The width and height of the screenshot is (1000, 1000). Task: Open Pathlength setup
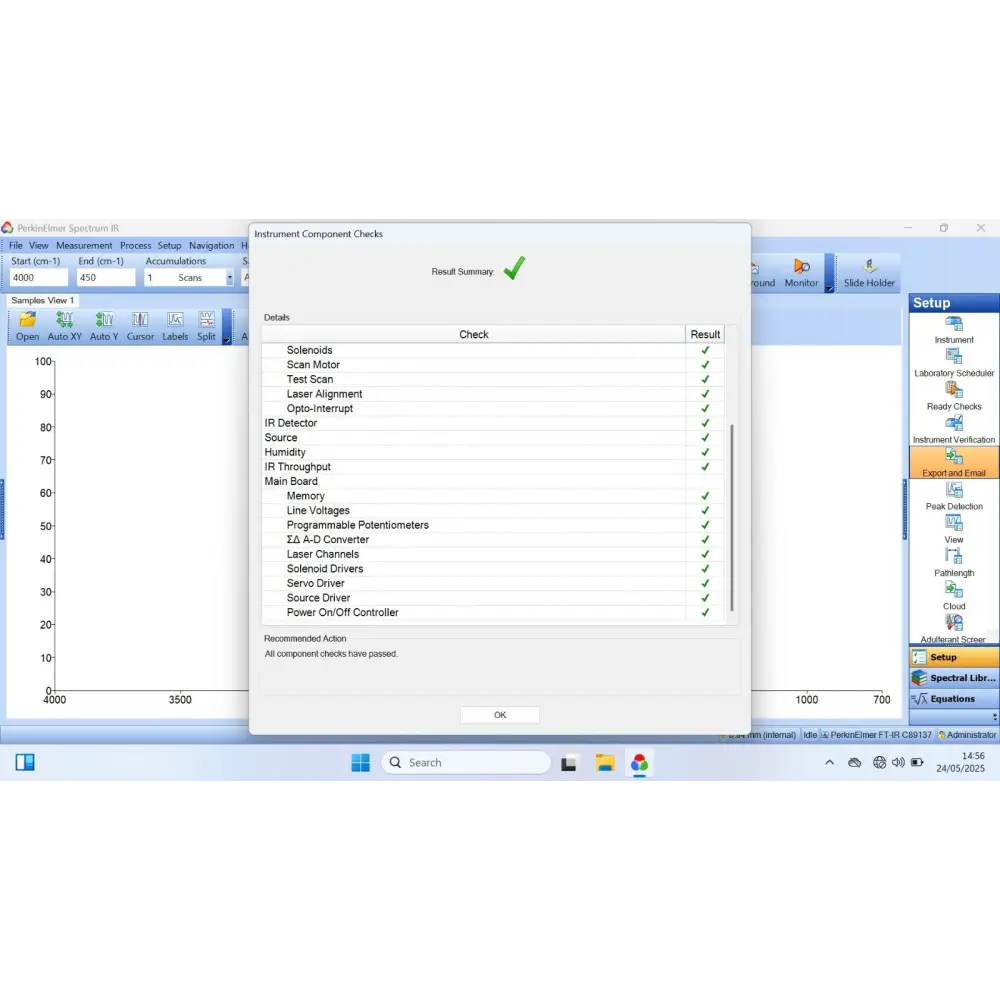click(953, 563)
